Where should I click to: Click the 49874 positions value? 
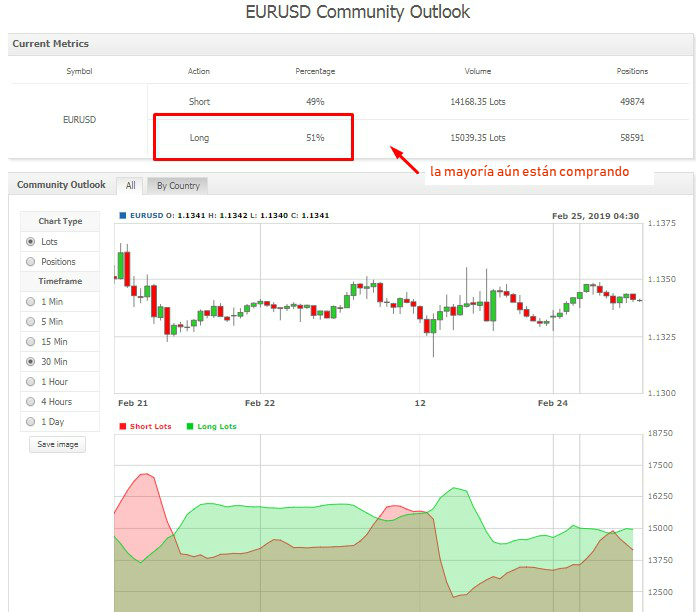click(x=632, y=102)
